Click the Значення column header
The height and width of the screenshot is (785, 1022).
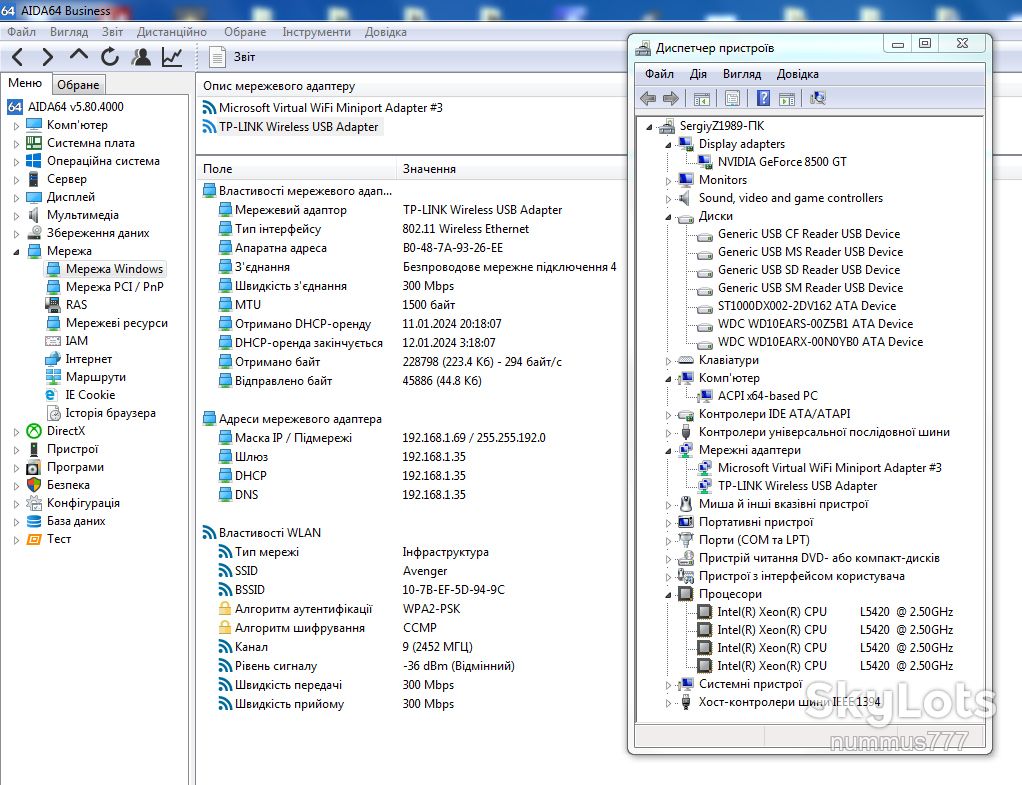pyautogui.click(x=429, y=169)
